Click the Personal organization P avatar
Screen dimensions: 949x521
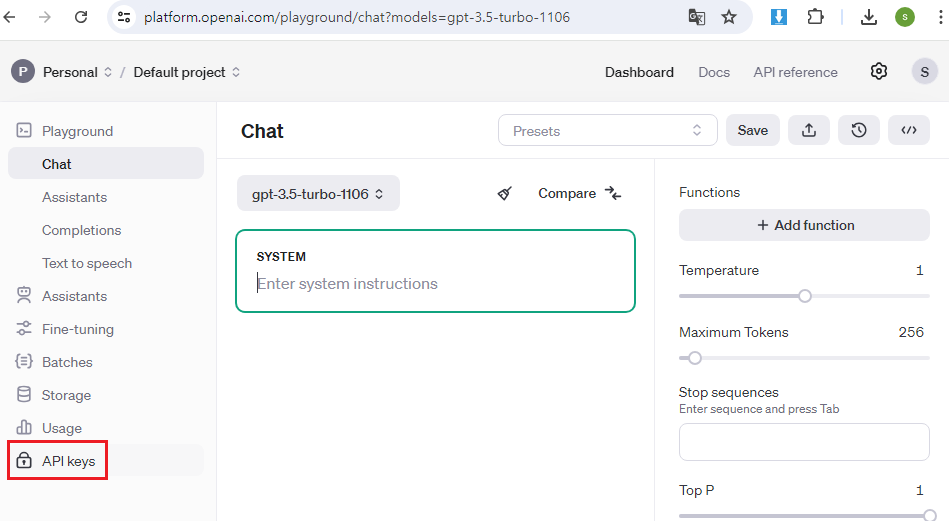click(22, 72)
